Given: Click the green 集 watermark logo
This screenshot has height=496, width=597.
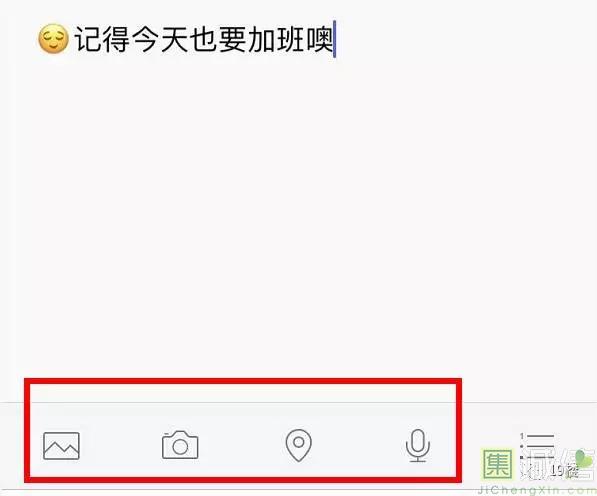Looking at the screenshot, I should tap(498, 464).
